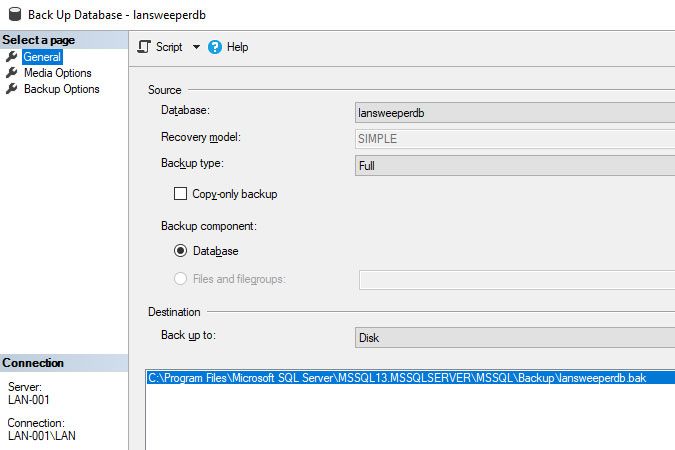Click the wrench icon beside Media Options
The height and width of the screenshot is (450, 675).
pyautogui.click(x=12, y=73)
